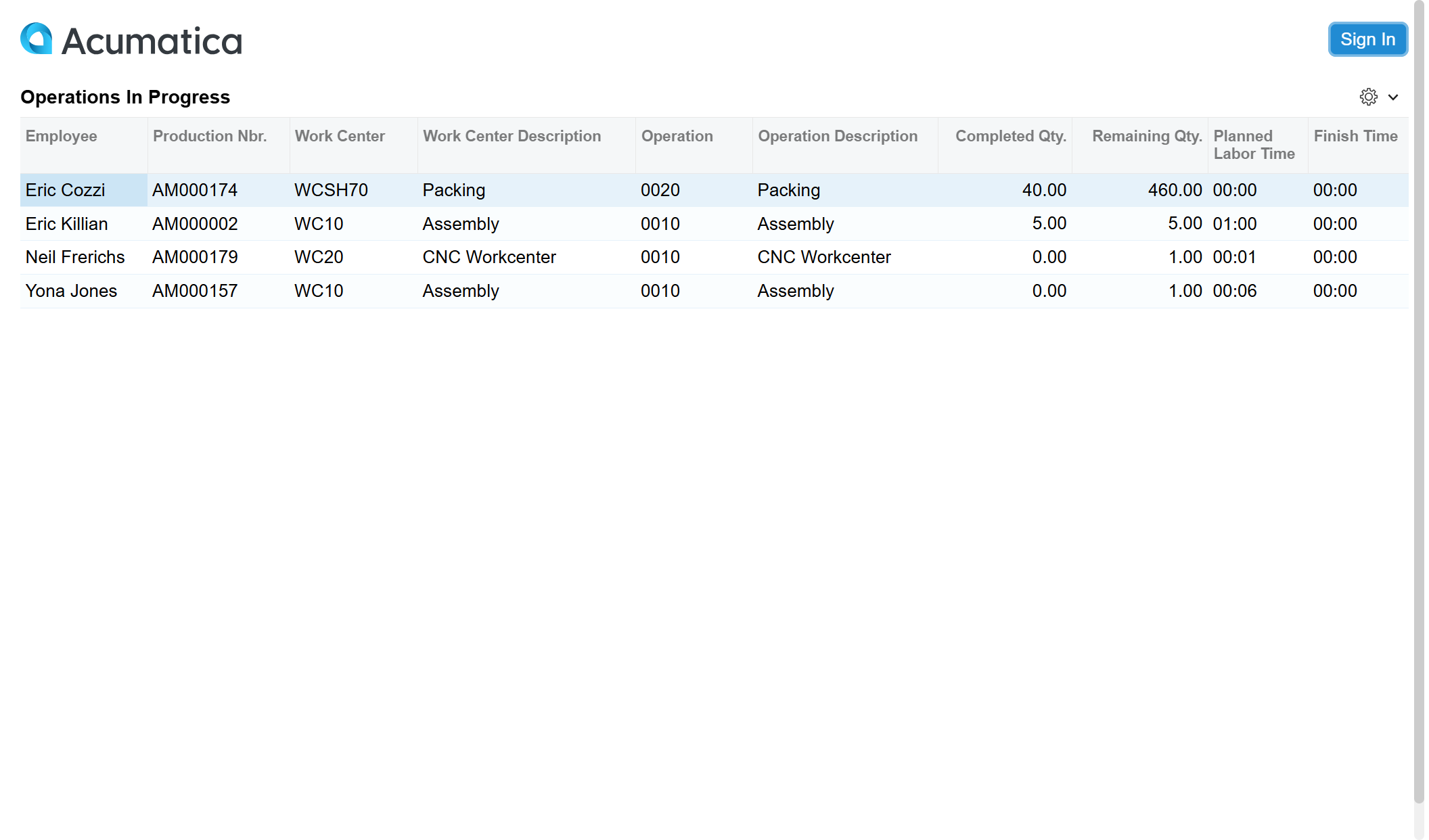
Task: Select the Yona Jones row
Action: point(71,291)
